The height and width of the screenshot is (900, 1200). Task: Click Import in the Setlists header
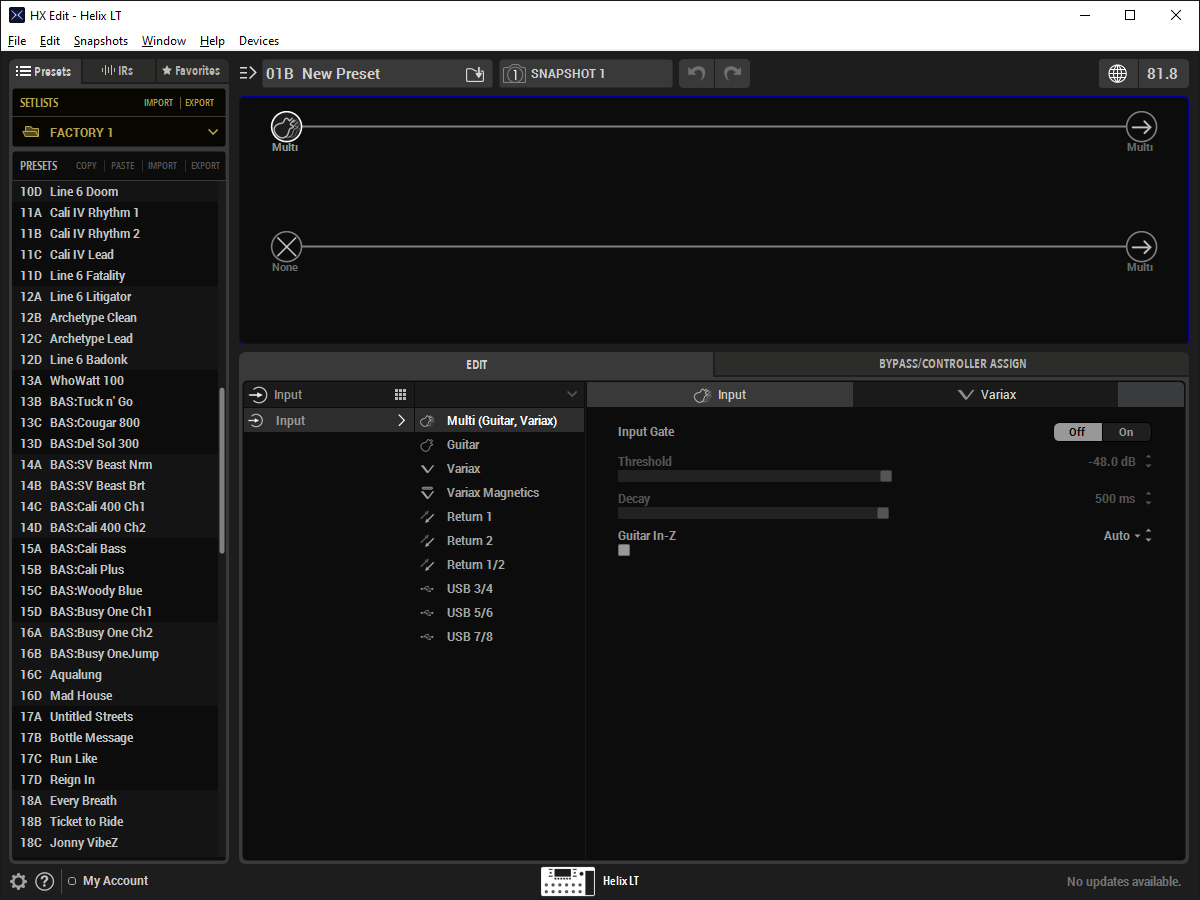(158, 103)
